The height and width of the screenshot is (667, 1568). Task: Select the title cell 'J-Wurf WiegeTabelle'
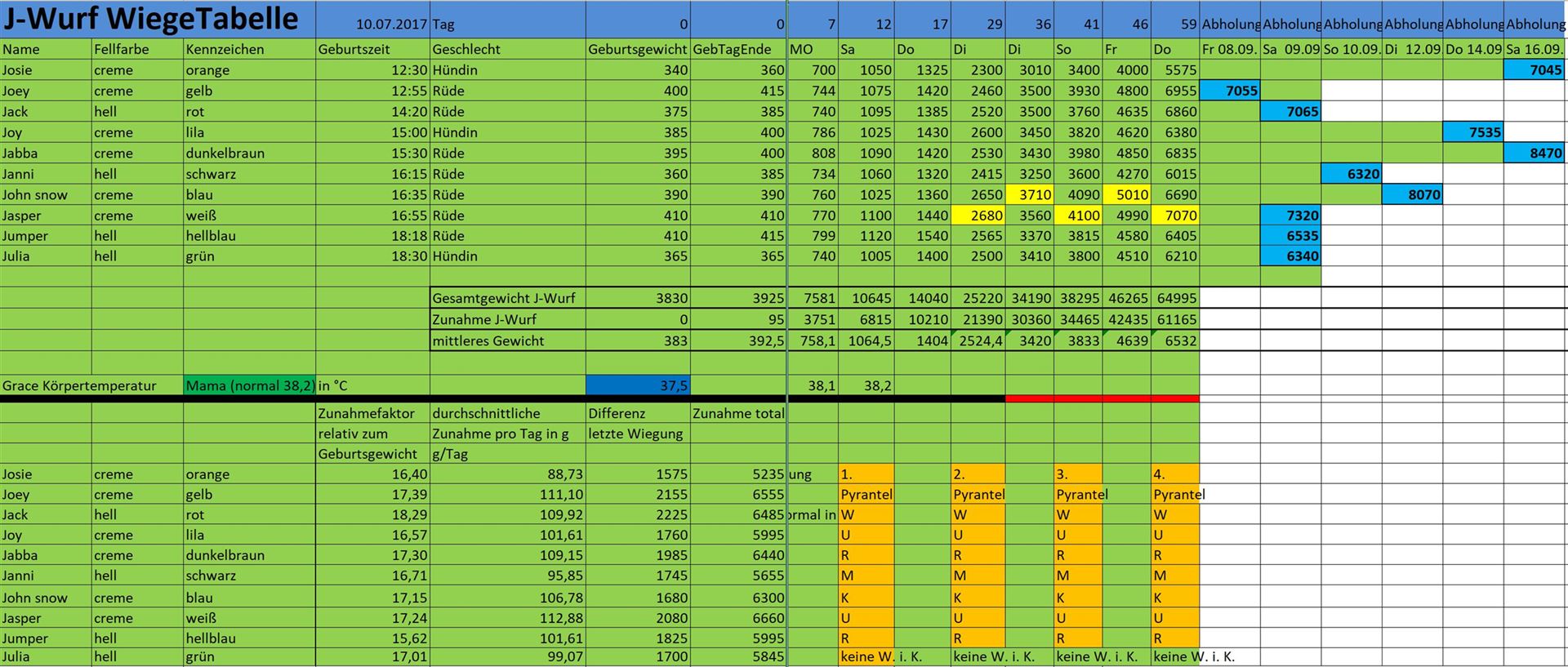[158, 19]
